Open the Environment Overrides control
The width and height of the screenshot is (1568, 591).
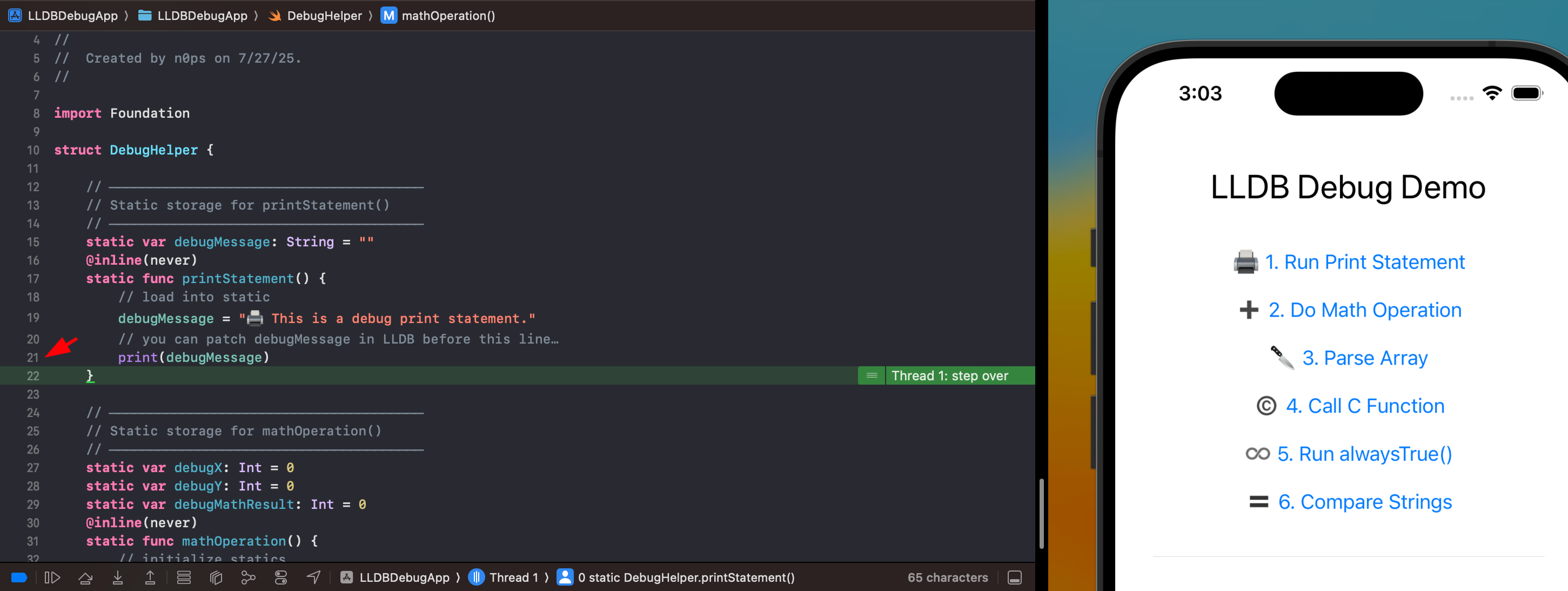tap(280, 577)
